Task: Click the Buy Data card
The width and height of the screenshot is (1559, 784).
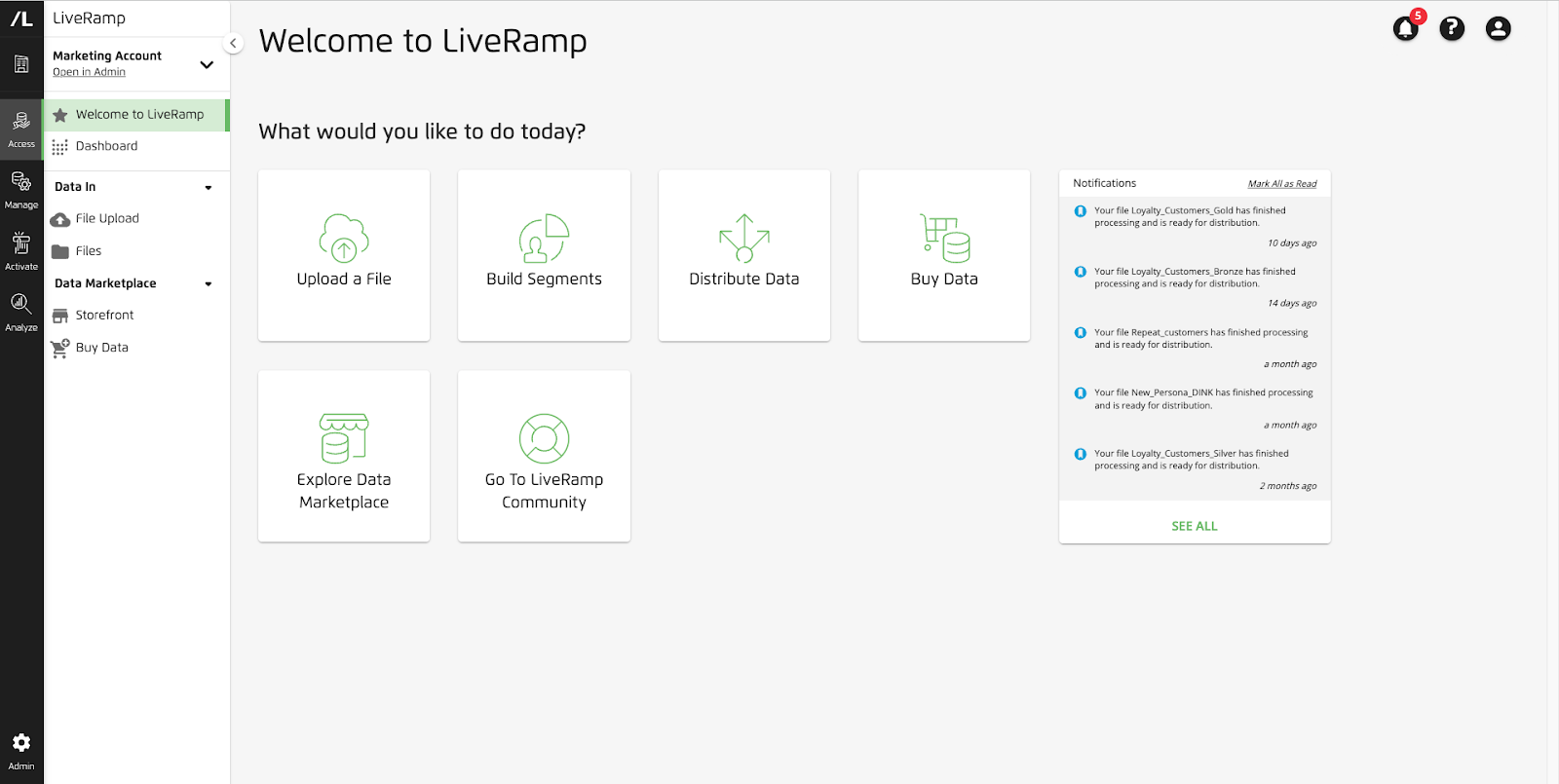Action: [944, 255]
